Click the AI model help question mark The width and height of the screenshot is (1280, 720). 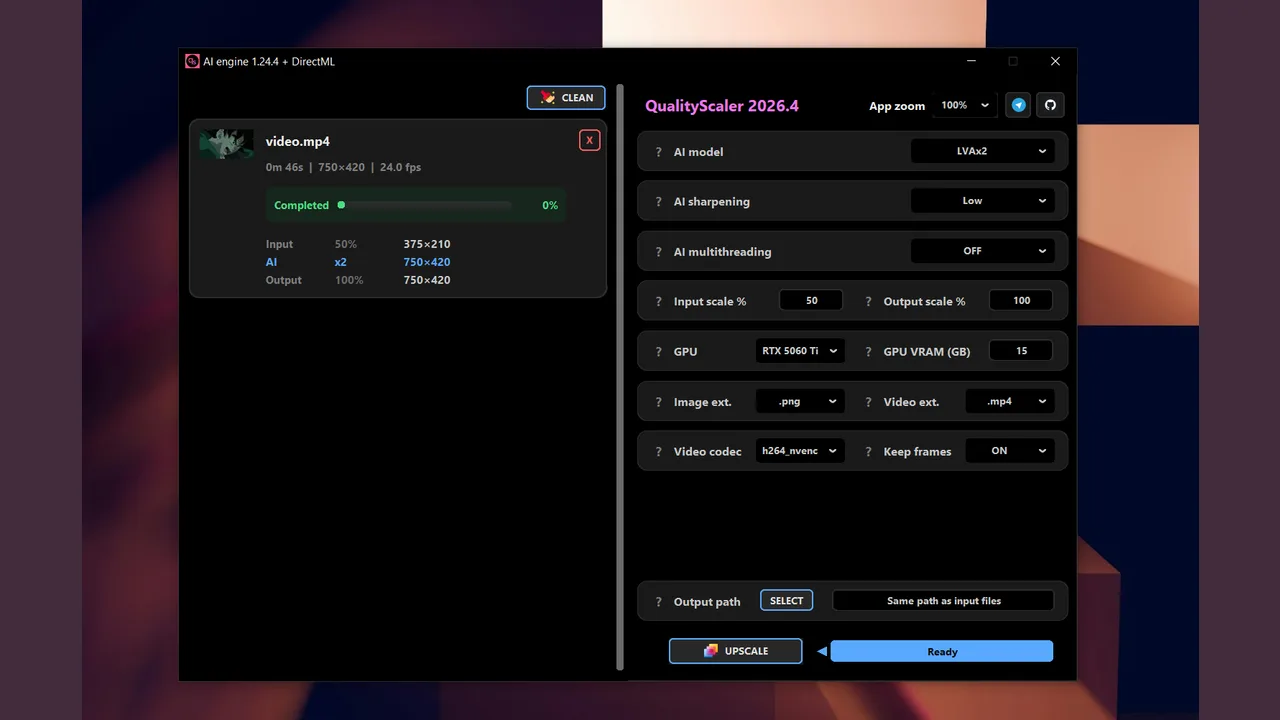coord(658,152)
